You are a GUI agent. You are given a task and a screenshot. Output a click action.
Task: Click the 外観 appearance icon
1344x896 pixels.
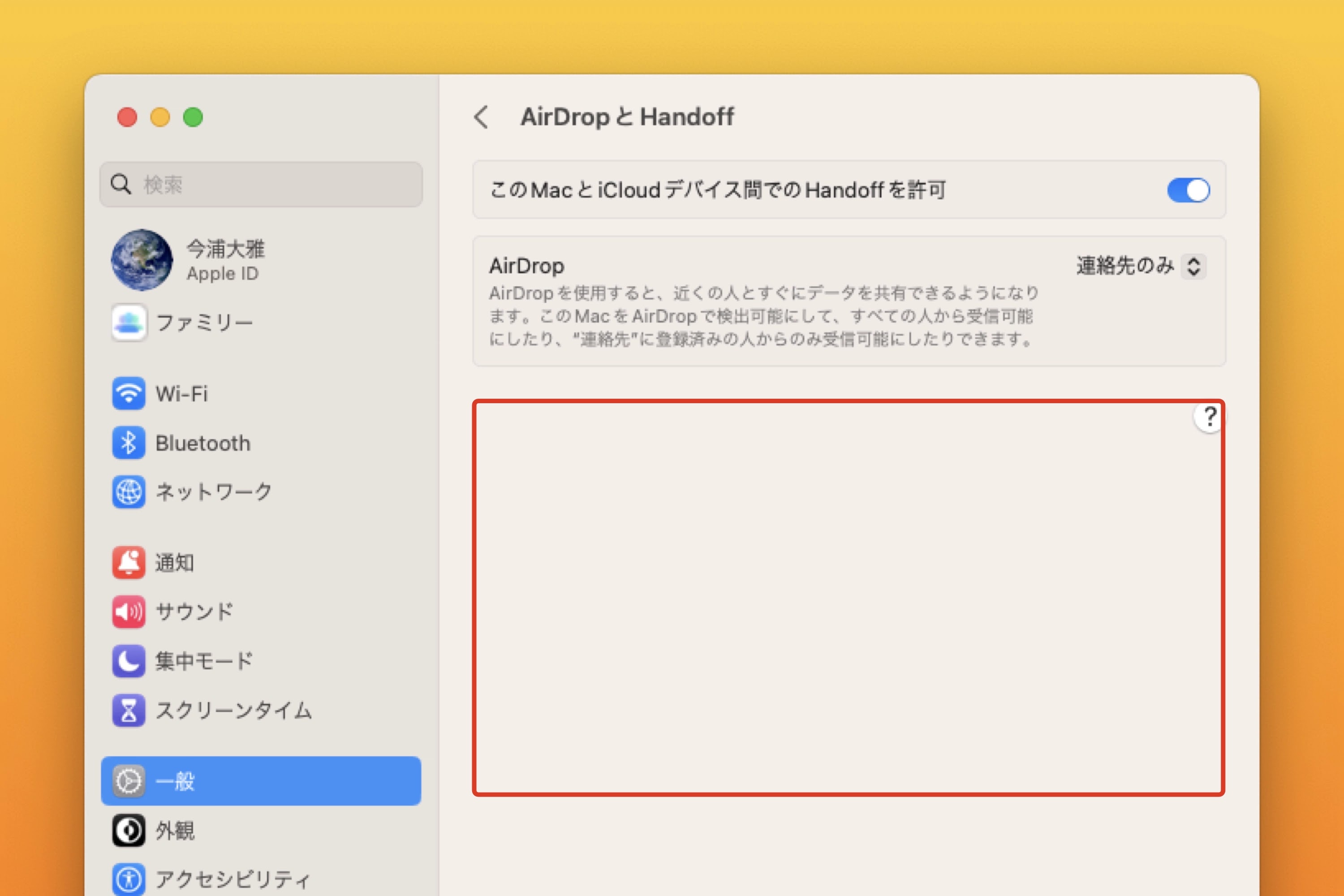129,830
